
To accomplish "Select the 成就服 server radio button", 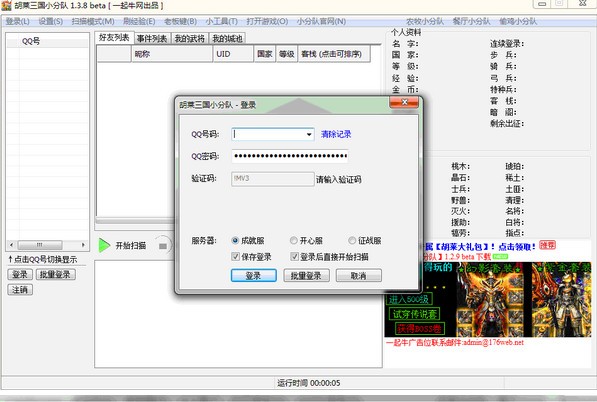I will 235,241.
